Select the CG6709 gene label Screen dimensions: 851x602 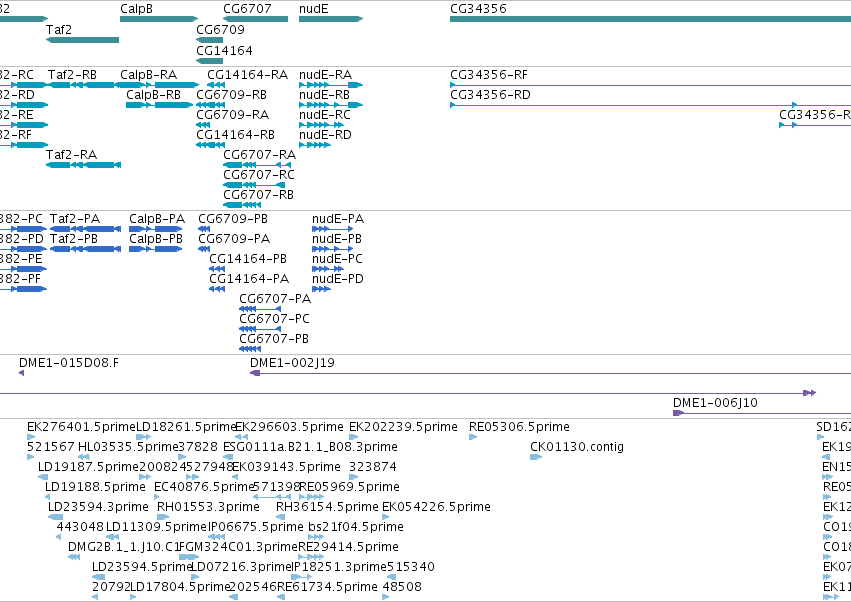pos(220,29)
